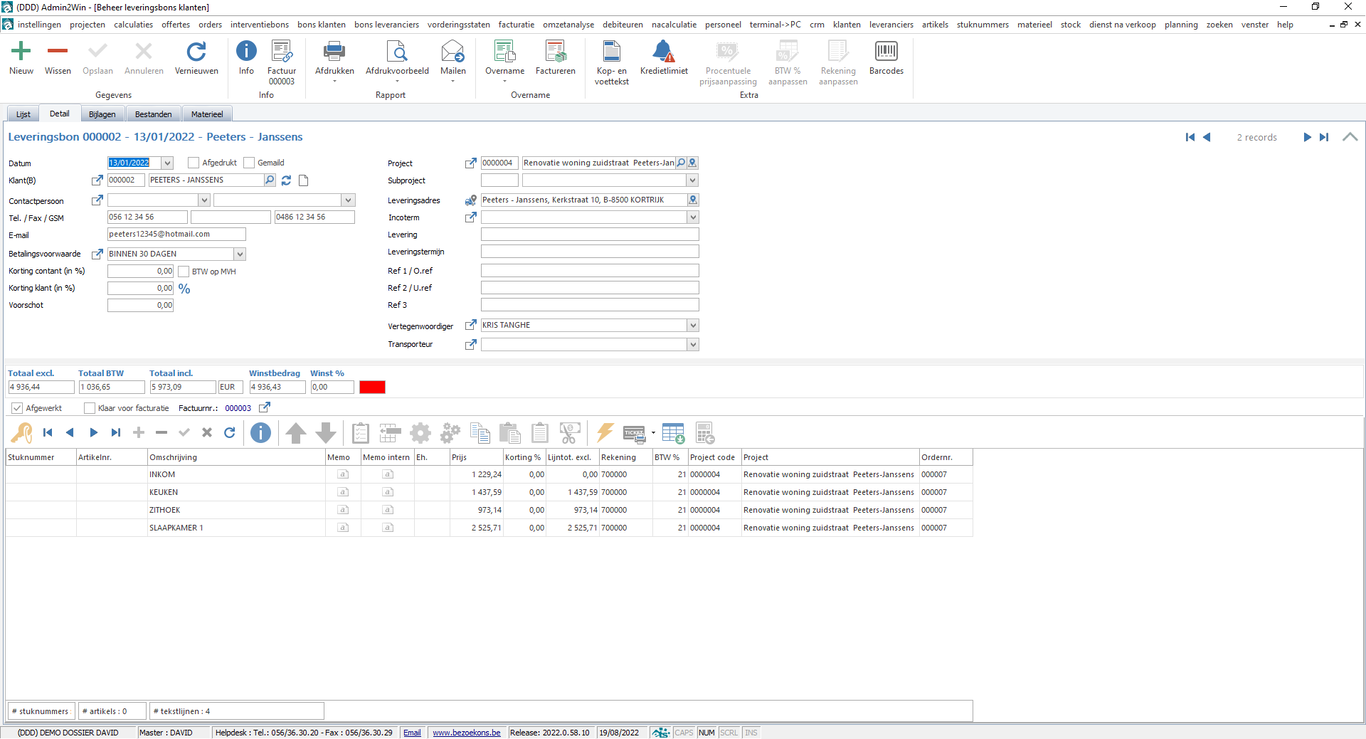Open the scissors cut icon in the grid toolbar
Image resolution: width=1366 pixels, height=739 pixels.
pyautogui.click(x=570, y=433)
